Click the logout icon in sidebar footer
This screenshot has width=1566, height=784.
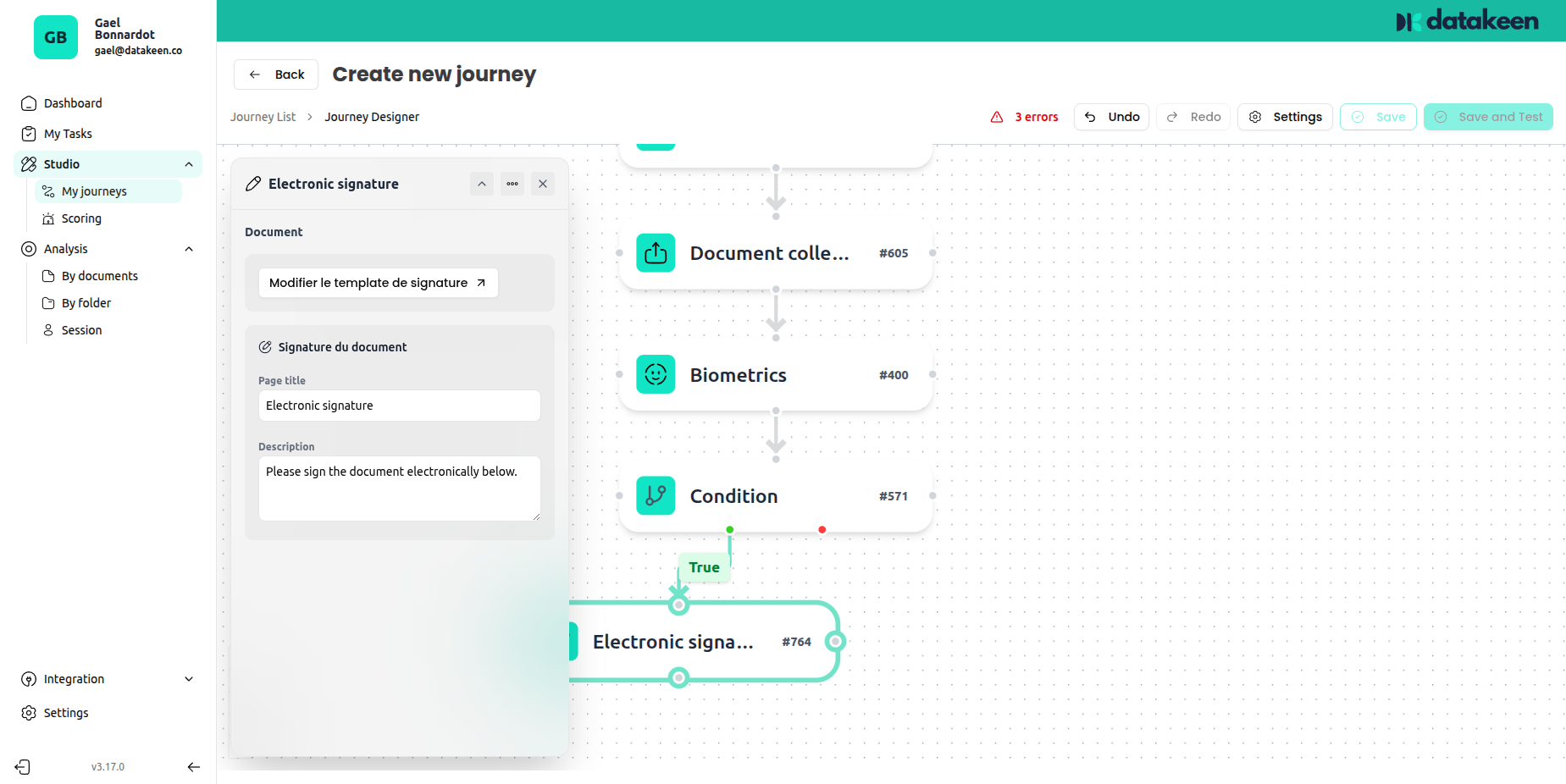[23, 767]
